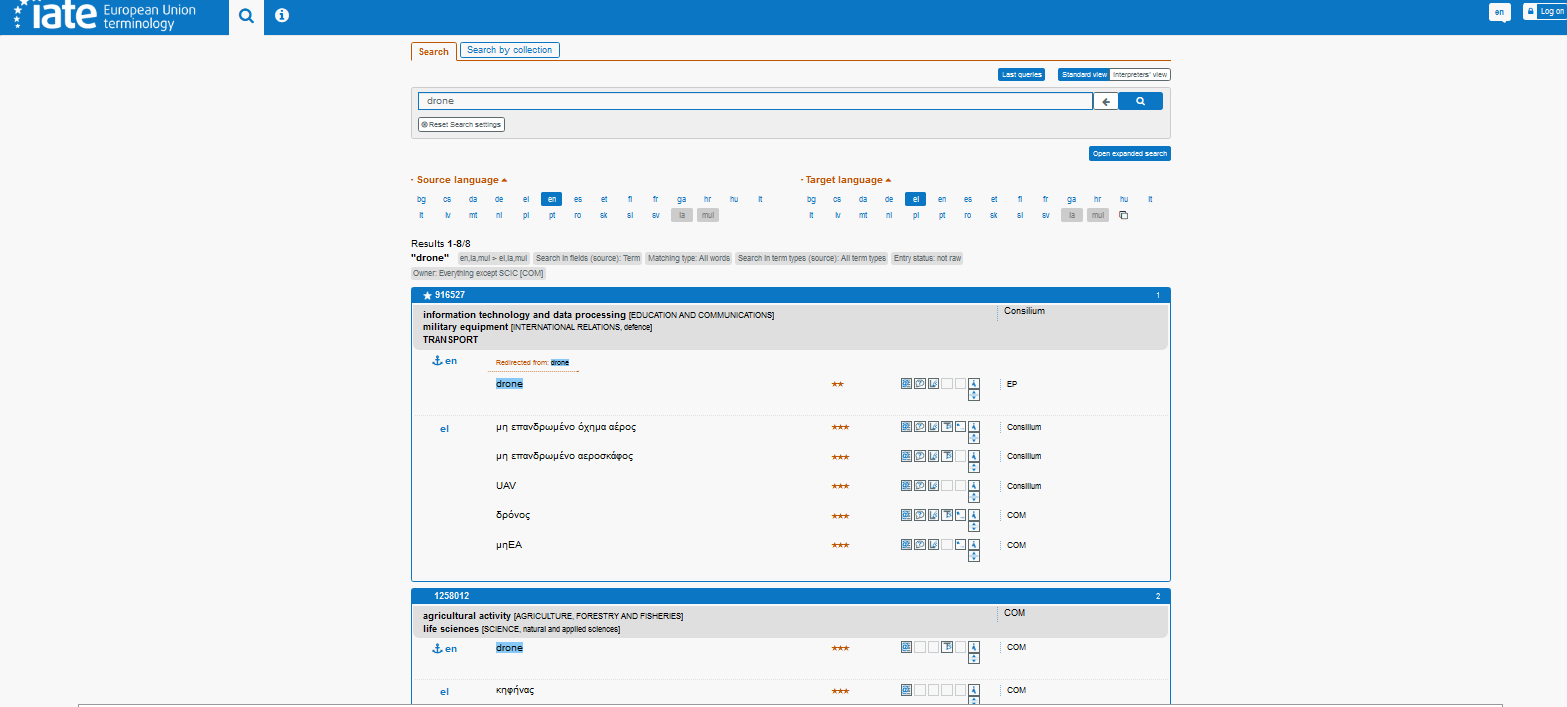Viewport: 1567px width, 707px height.
Task: Toggle the mul source language button
Action: pyautogui.click(x=708, y=215)
